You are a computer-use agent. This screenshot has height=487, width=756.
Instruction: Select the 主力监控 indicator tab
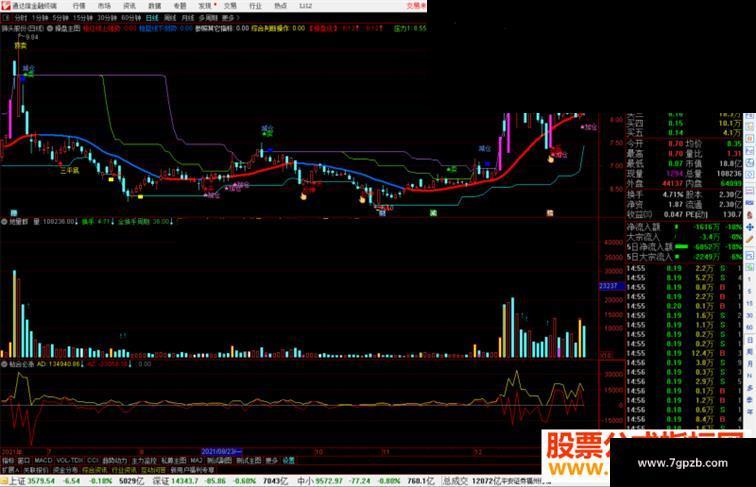144,461
